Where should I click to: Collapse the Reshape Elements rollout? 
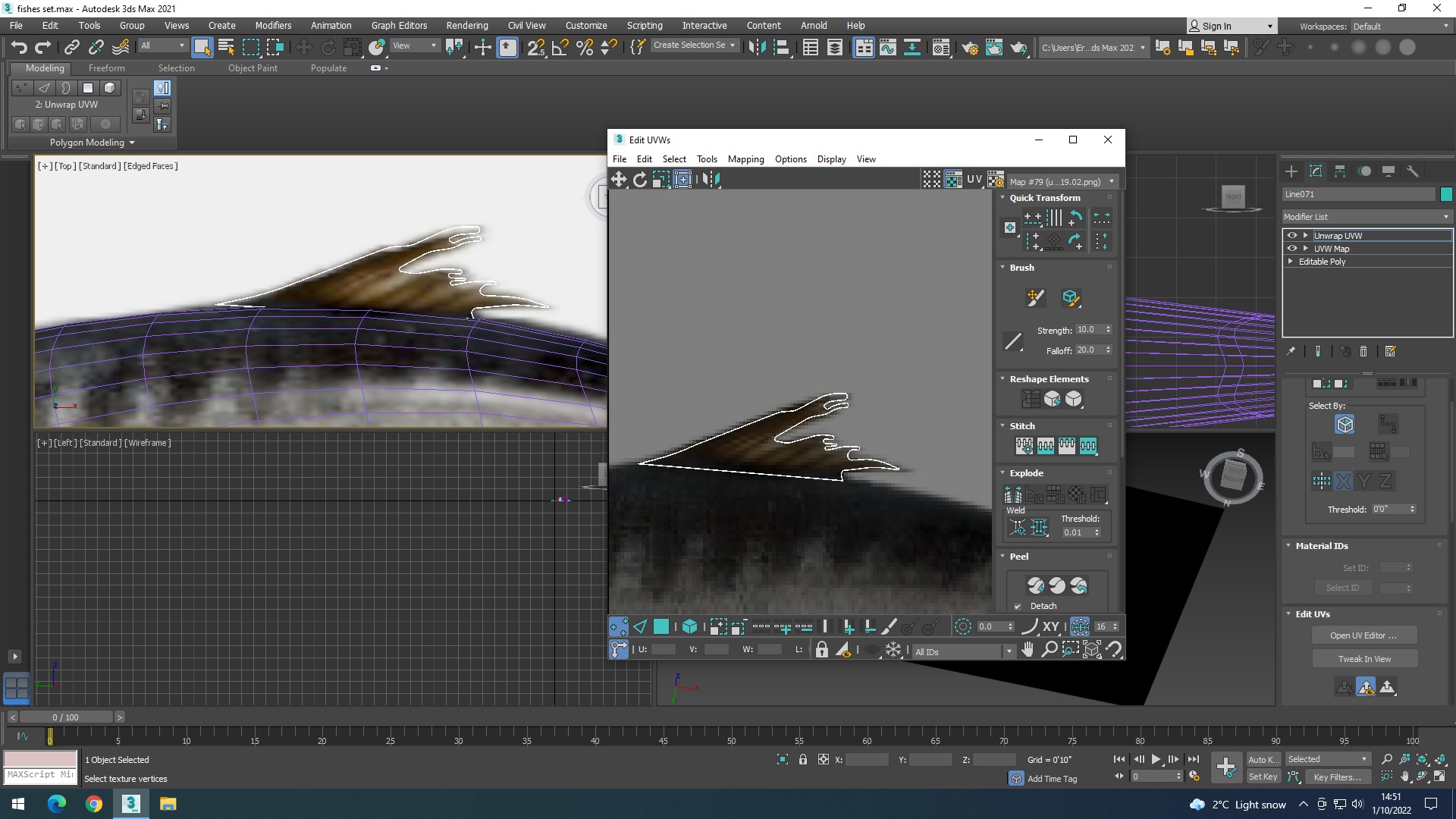(1003, 379)
